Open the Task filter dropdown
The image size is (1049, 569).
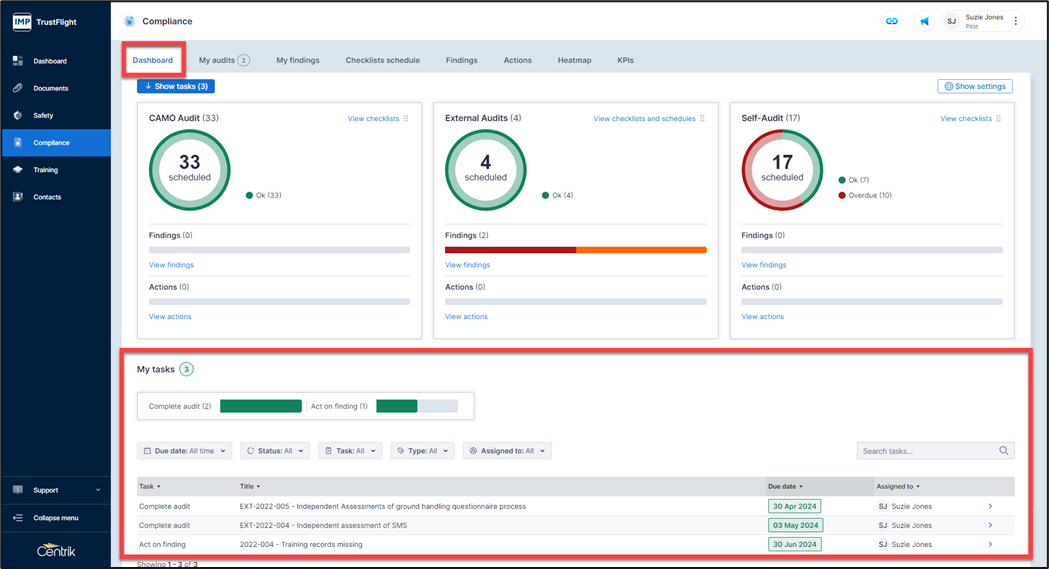coord(351,451)
